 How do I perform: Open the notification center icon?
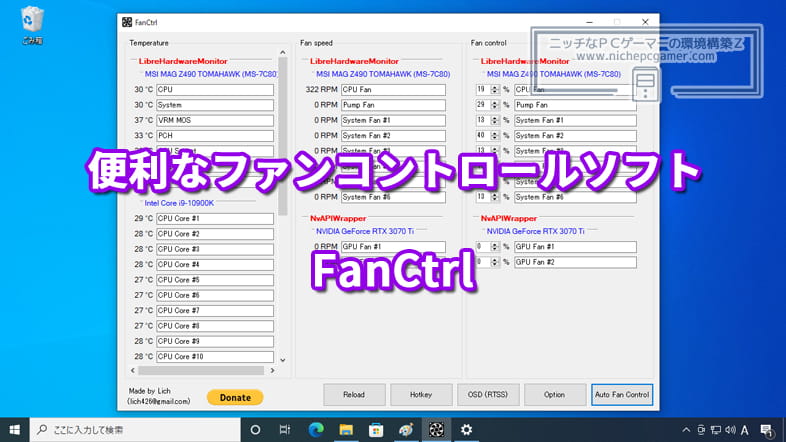(766, 429)
